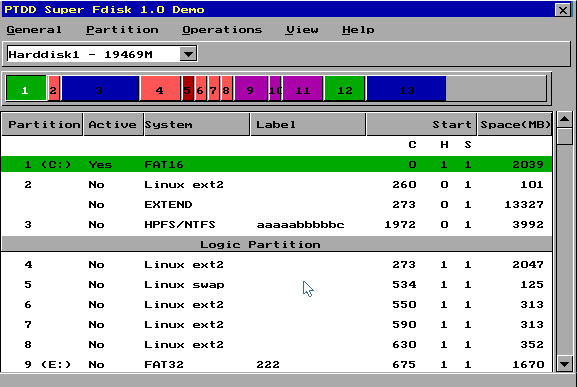Open the Operations menu
The width and height of the screenshot is (577, 387).
(222, 30)
